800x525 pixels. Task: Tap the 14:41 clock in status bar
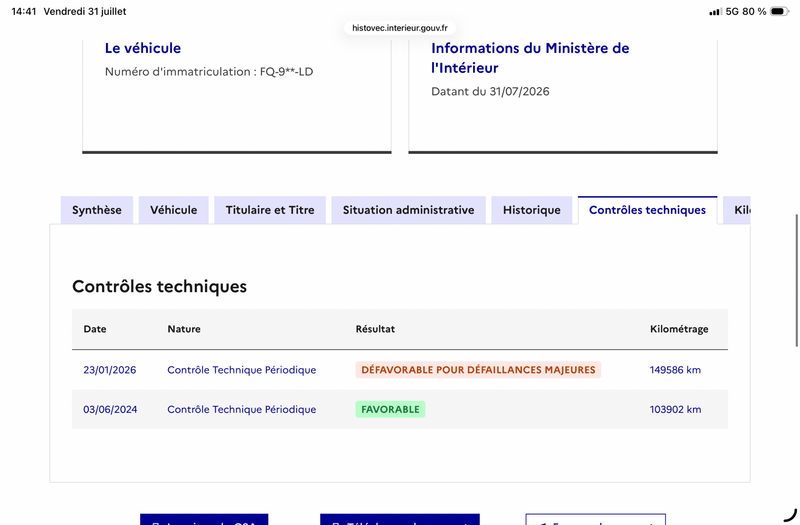pos(23,11)
